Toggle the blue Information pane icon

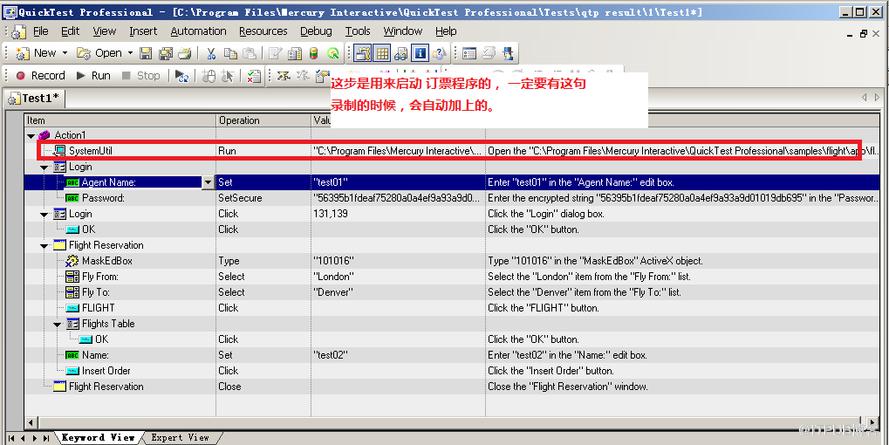point(420,53)
